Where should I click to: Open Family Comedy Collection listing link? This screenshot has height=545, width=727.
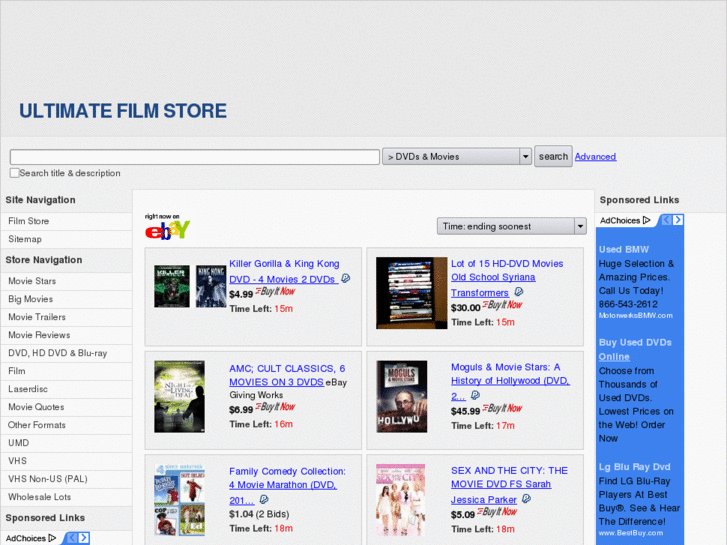[287, 485]
